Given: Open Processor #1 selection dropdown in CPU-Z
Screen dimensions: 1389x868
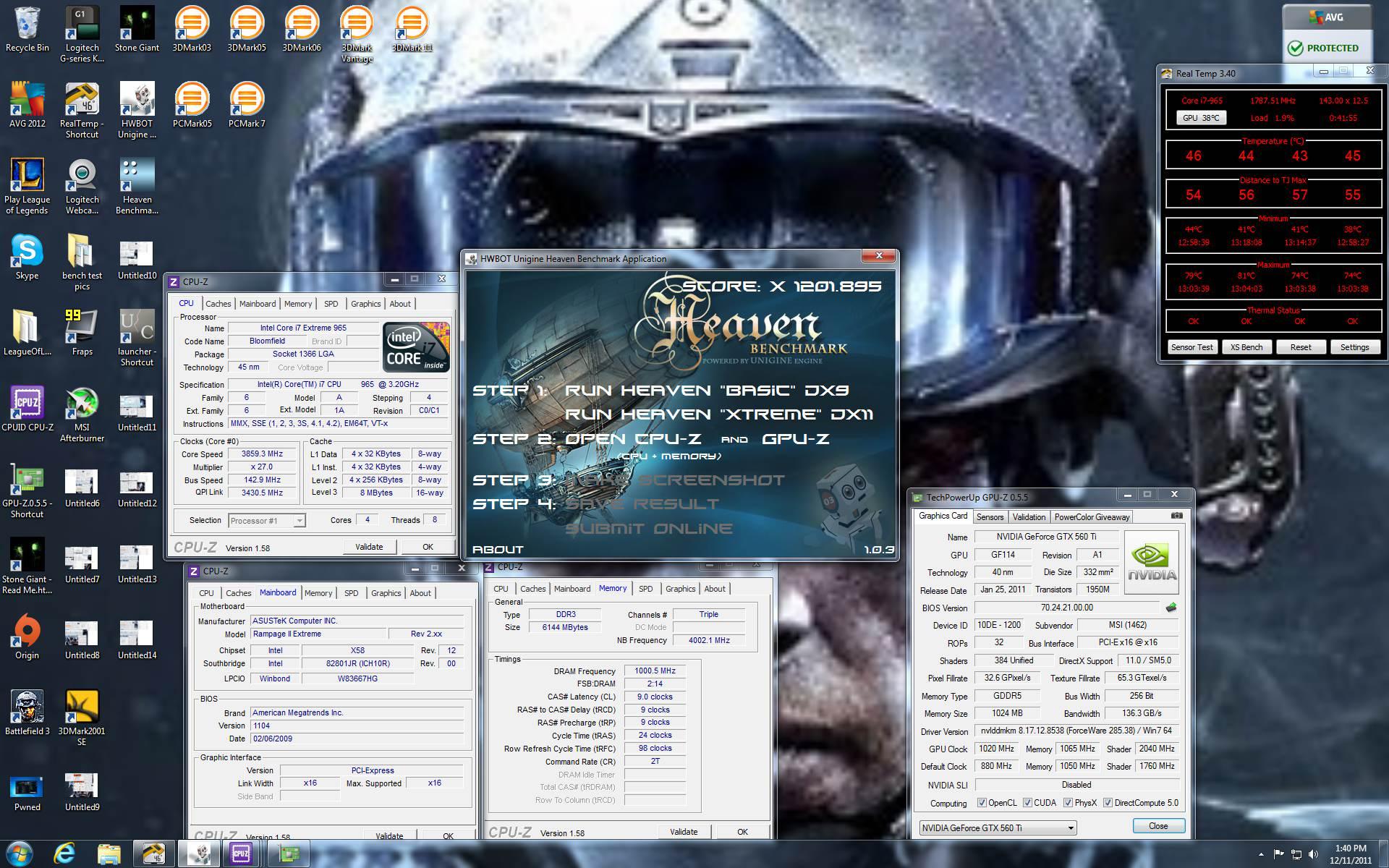Looking at the screenshot, I should click(267, 521).
